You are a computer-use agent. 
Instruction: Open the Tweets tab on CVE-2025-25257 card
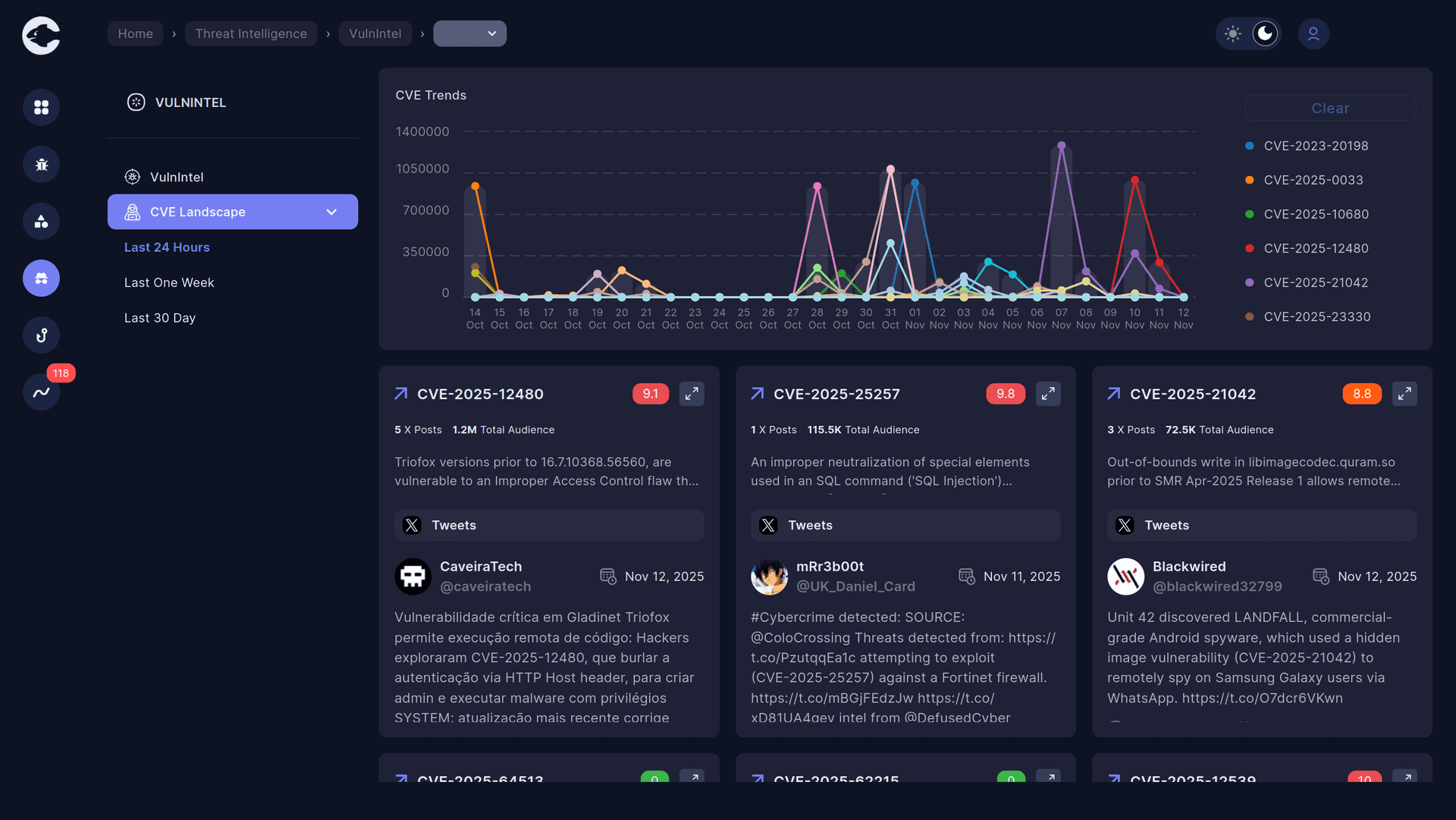[905, 524]
